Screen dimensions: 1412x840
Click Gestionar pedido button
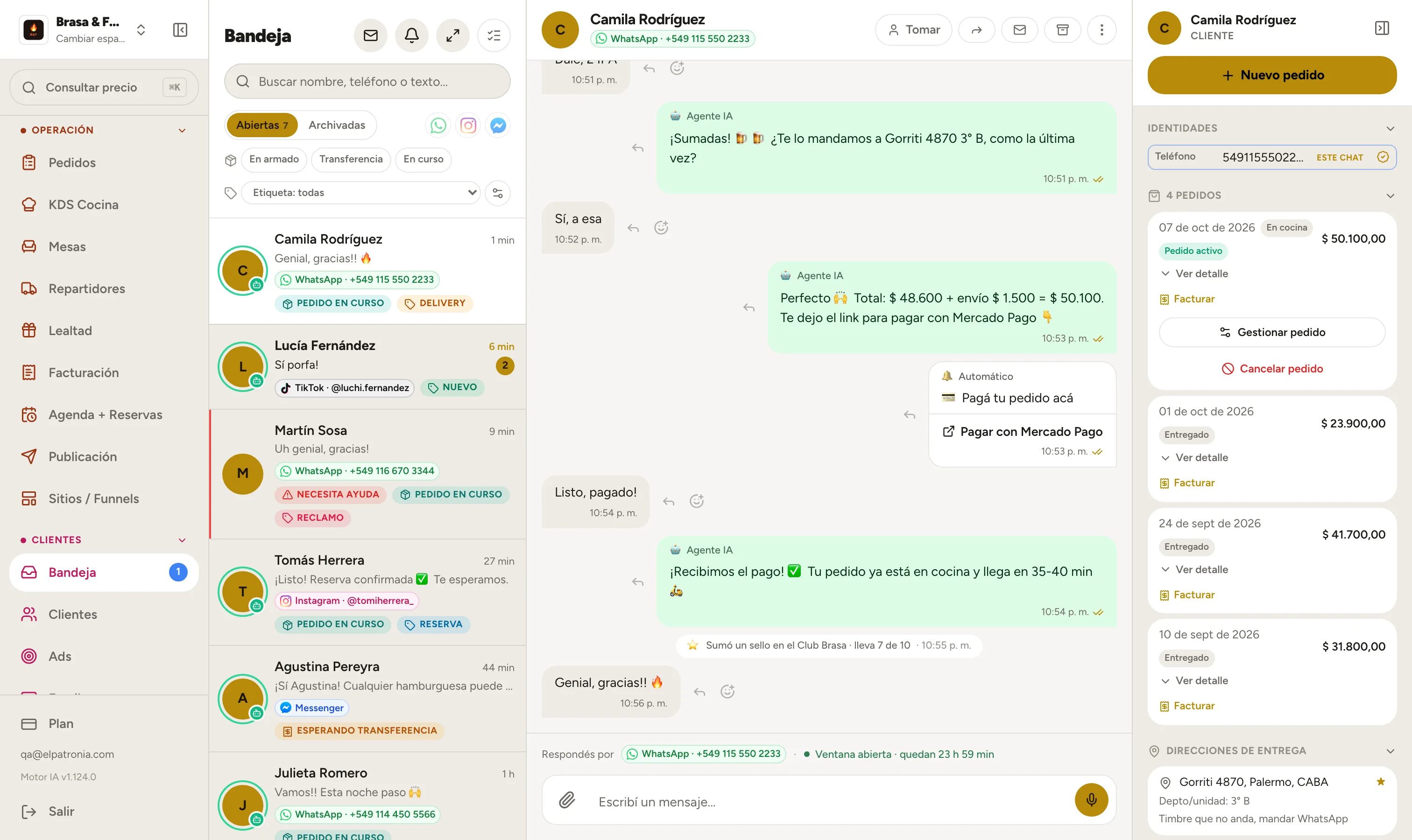(1271, 332)
